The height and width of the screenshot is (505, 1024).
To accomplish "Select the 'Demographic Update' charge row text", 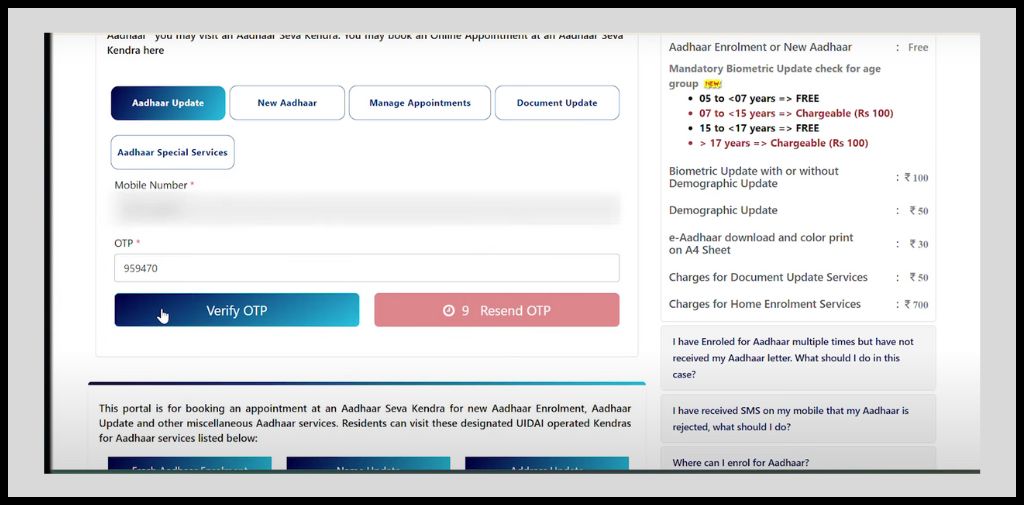I will coord(723,210).
